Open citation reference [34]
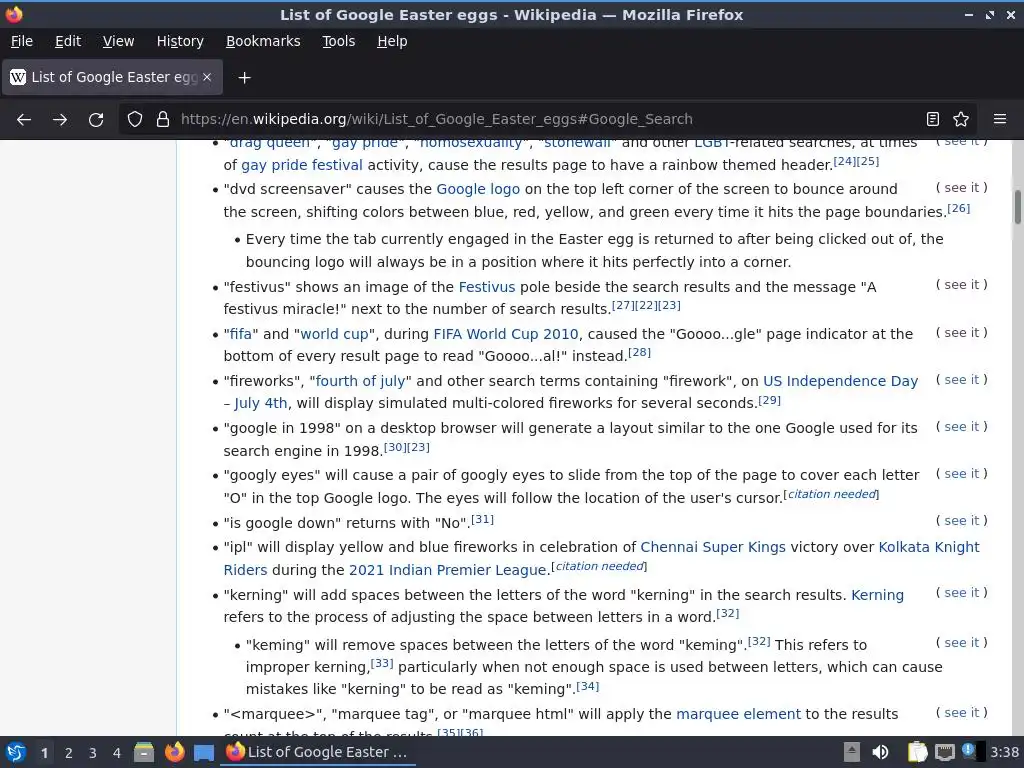 click(587, 686)
